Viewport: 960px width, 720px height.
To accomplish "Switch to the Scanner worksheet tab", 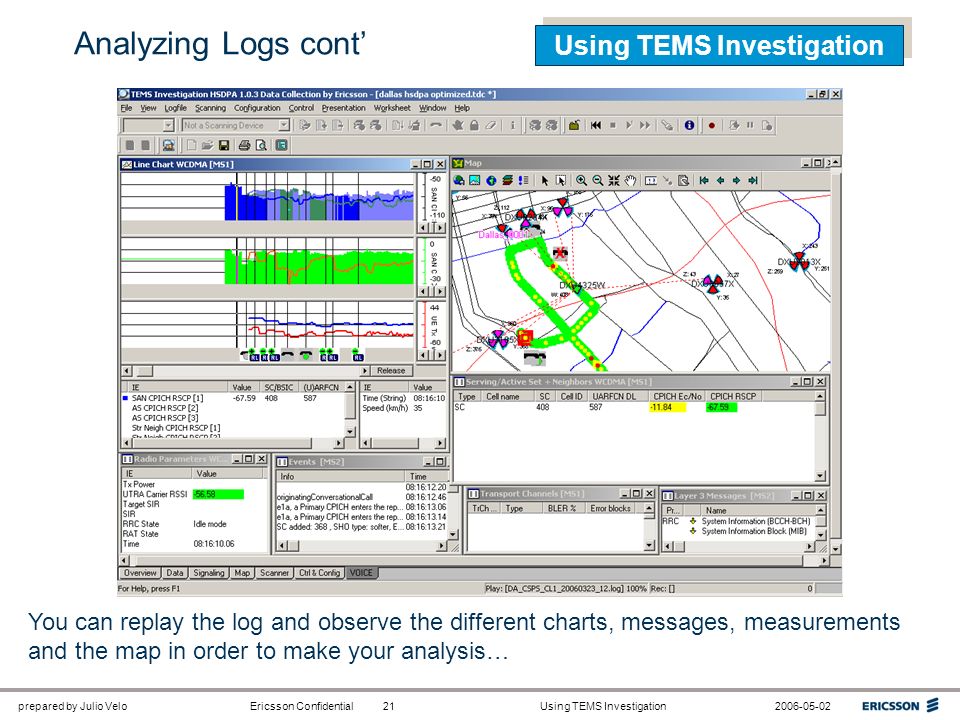I will (274, 573).
